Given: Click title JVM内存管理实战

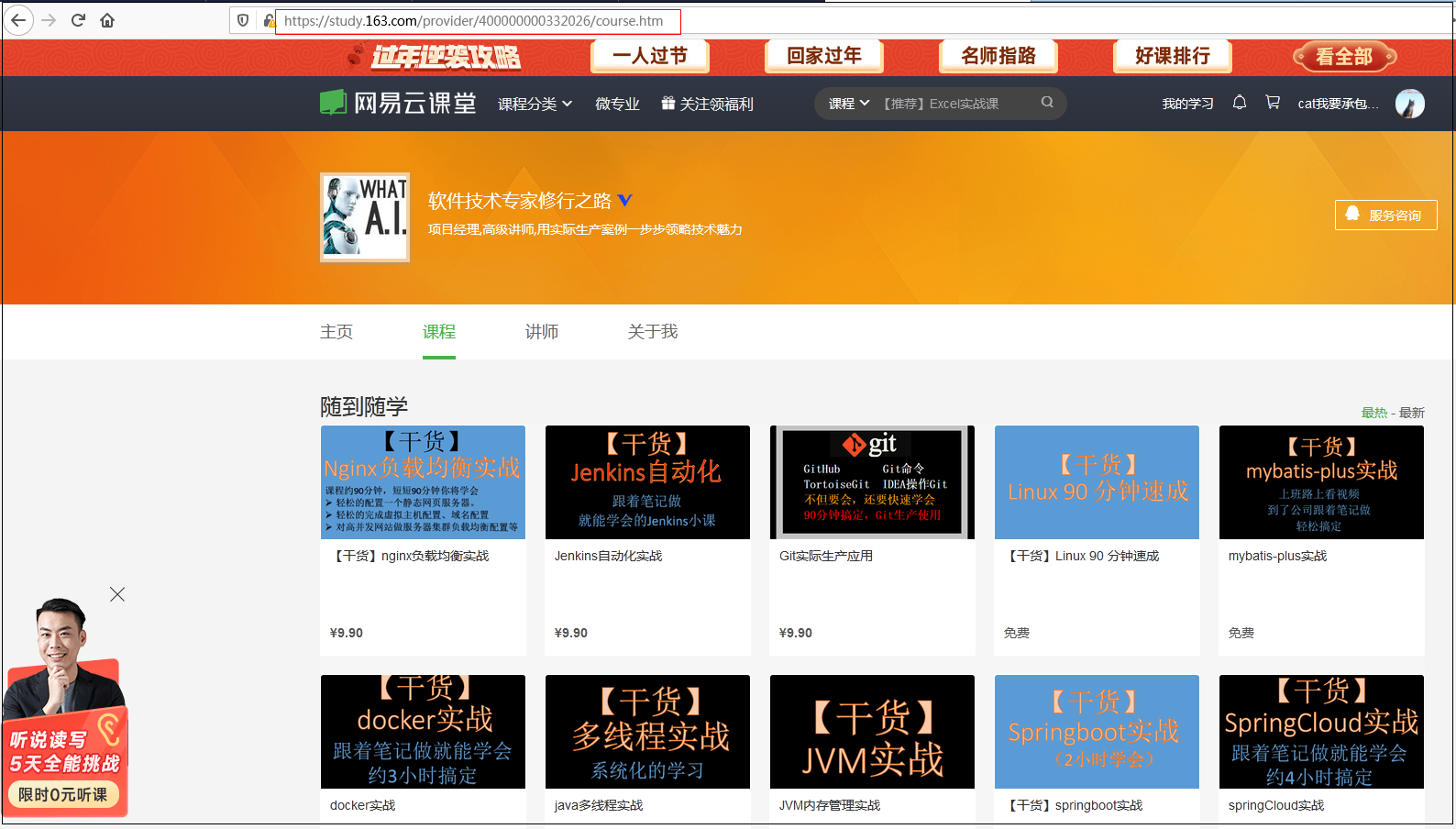Looking at the screenshot, I should (830, 805).
